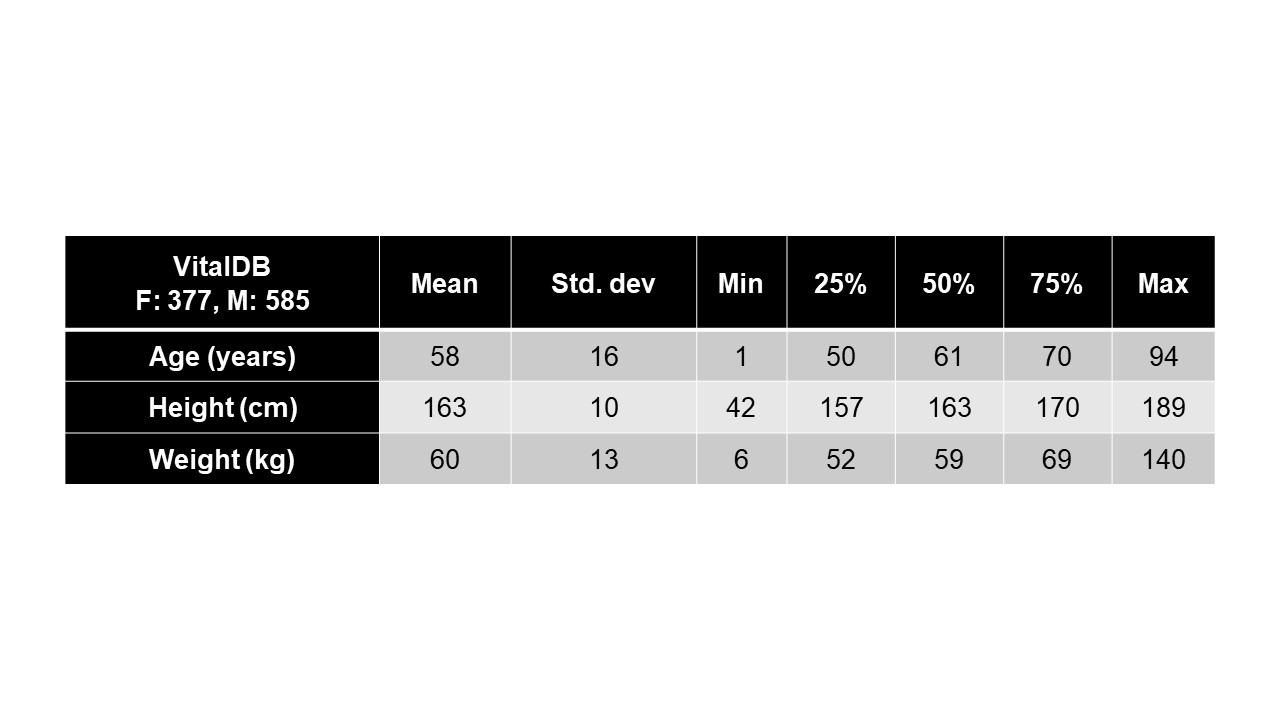Select the Std. dev column header
Viewport: 1280px width, 720px height.
tap(603, 283)
